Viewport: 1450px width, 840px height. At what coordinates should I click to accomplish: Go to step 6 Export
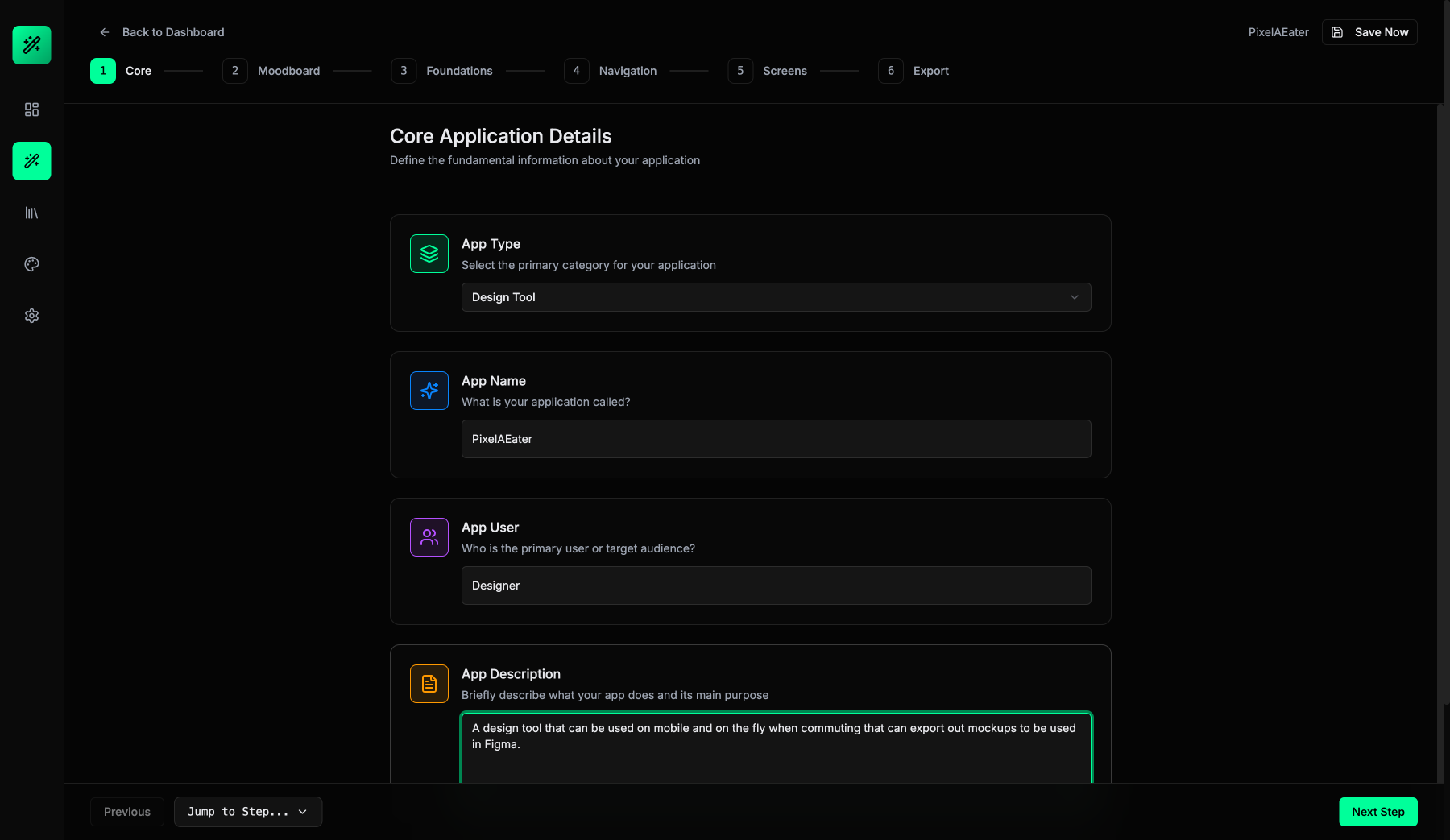point(913,71)
